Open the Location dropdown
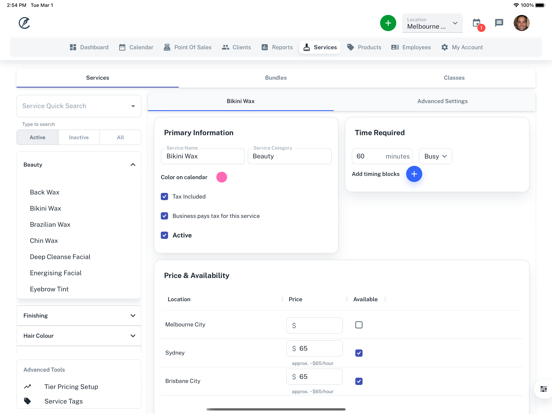 point(432,23)
